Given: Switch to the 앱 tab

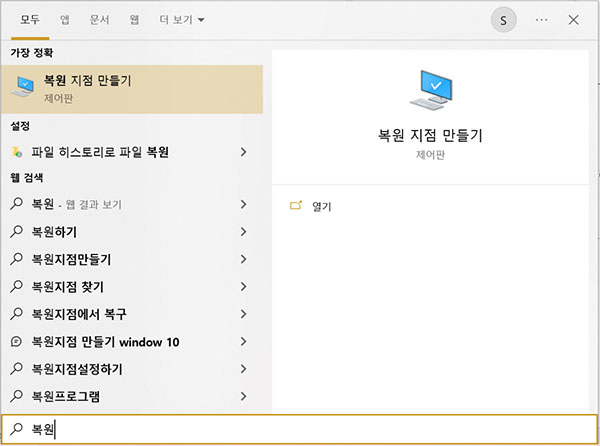Looking at the screenshot, I should [65, 20].
